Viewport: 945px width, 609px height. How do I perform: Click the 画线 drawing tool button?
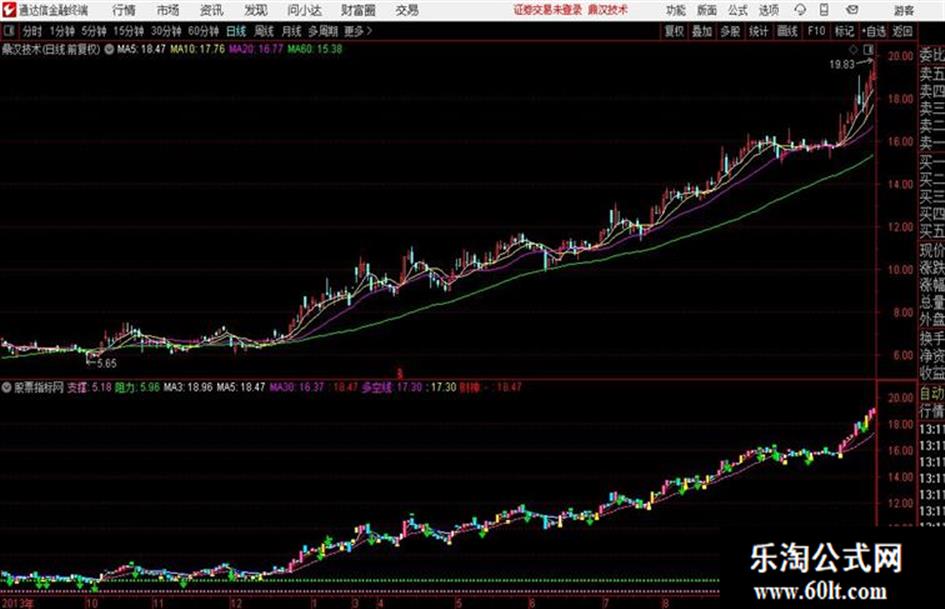click(787, 31)
